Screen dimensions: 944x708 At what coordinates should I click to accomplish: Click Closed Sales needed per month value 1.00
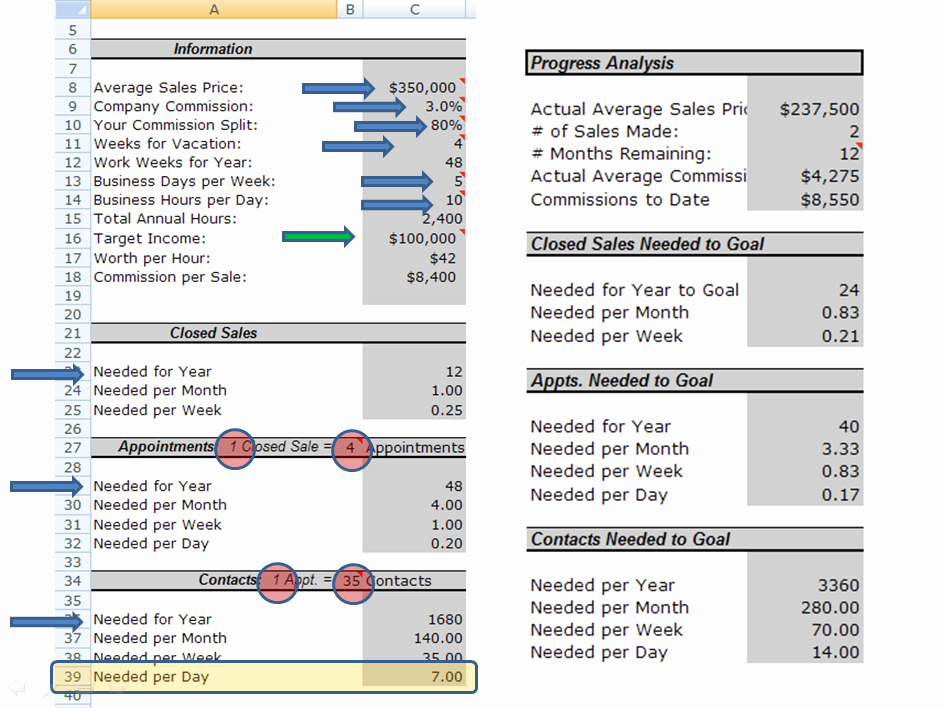click(414, 390)
